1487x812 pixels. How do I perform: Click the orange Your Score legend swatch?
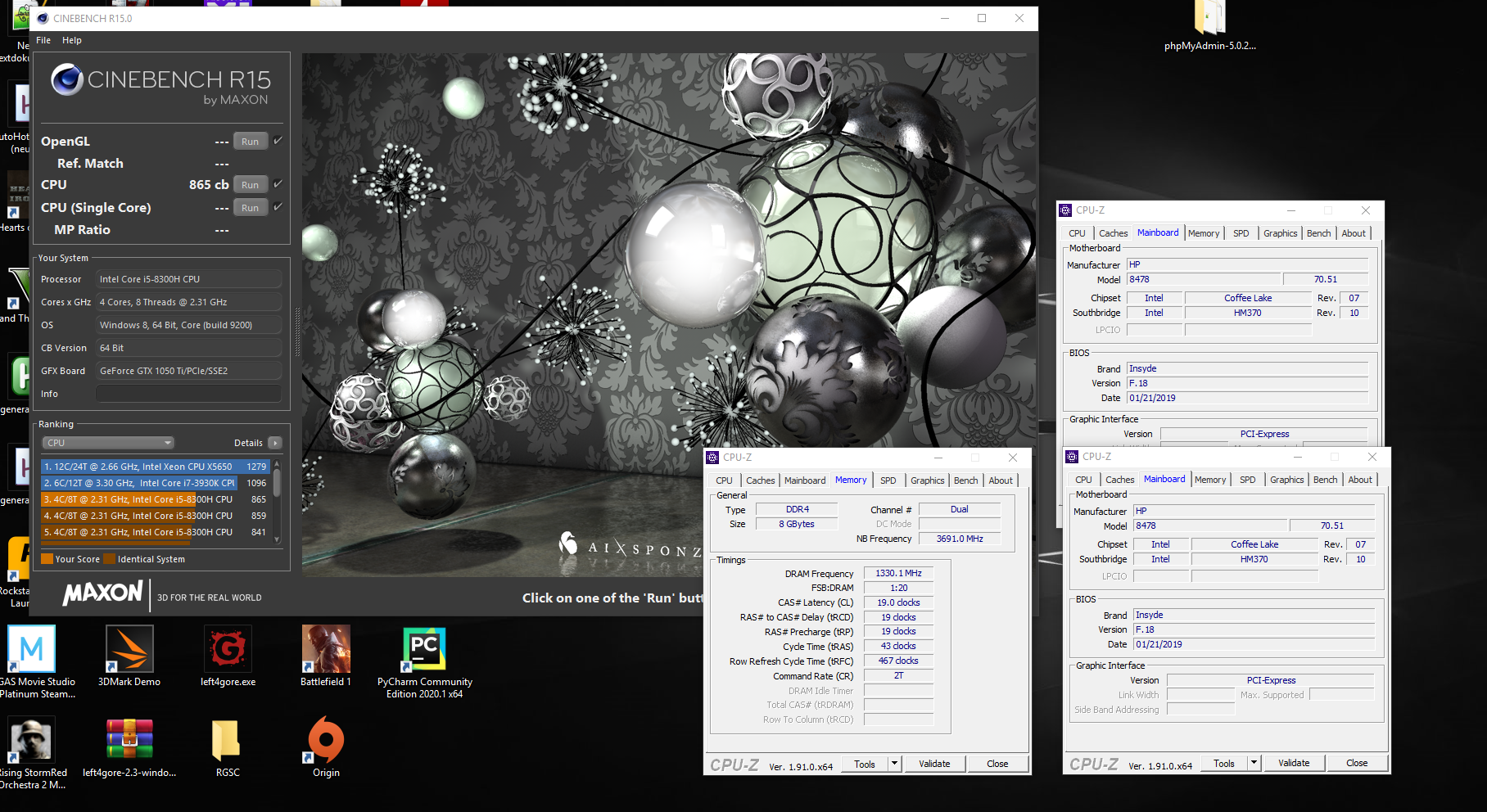47,559
